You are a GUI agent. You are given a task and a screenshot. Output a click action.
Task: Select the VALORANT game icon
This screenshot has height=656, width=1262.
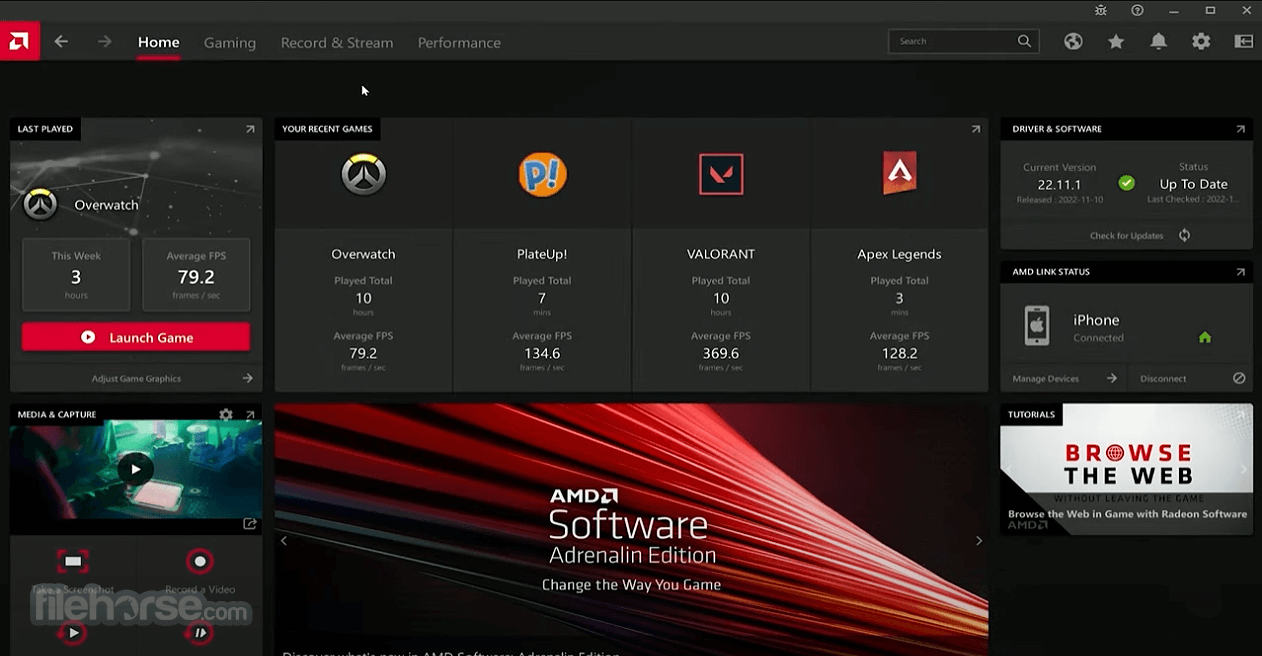pyautogui.click(x=720, y=174)
